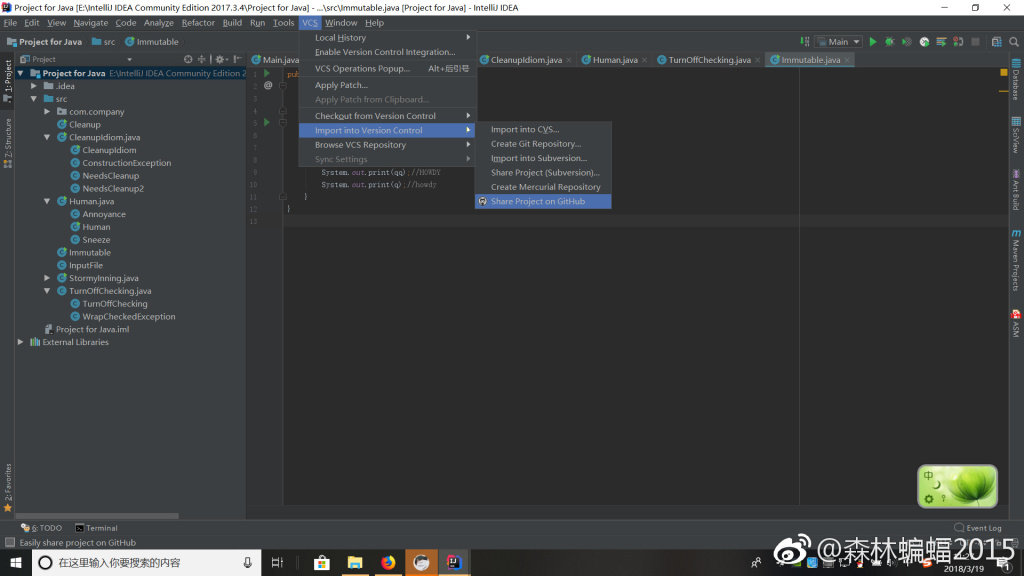This screenshot has width=1024, height=576.
Task: Click the Make Project build icon
Action: pyautogui.click(x=805, y=42)
